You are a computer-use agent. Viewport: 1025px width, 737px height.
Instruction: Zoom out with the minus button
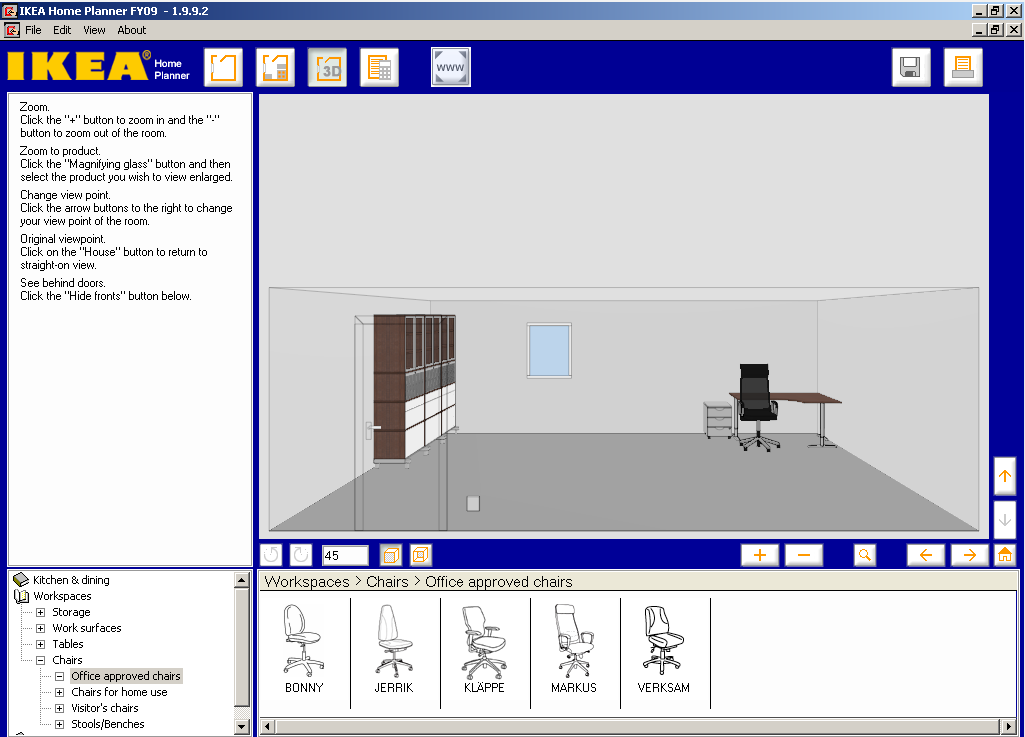804,555
